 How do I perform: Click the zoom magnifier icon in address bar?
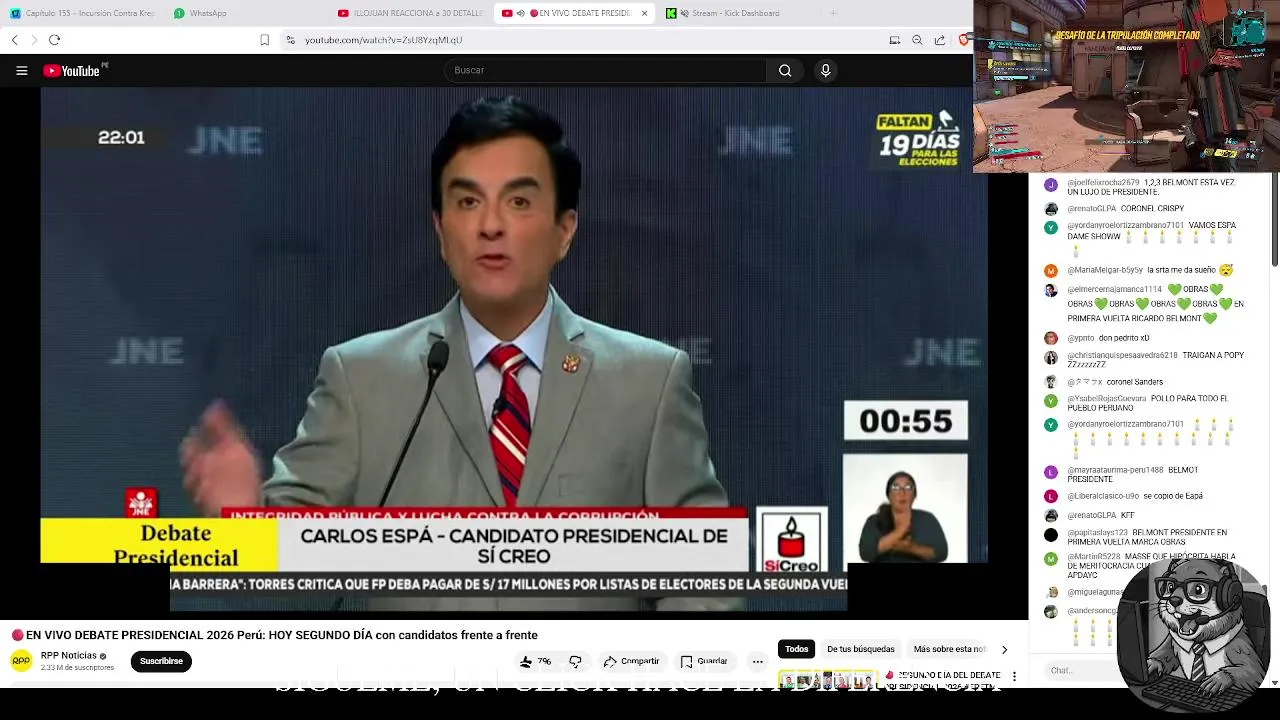917,40
